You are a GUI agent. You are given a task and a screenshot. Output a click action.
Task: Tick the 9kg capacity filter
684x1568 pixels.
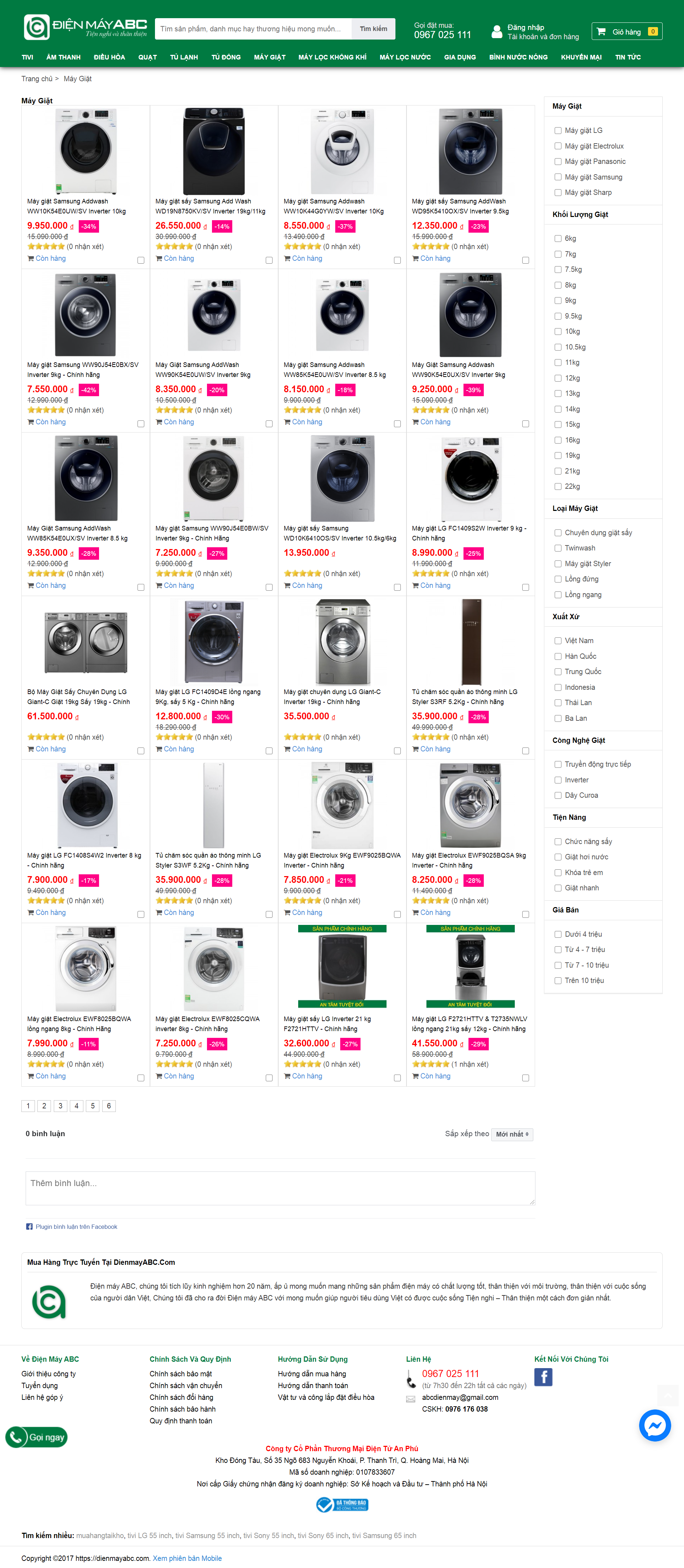[558, 301]
